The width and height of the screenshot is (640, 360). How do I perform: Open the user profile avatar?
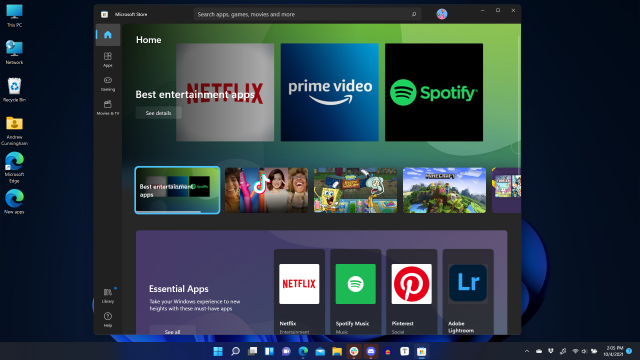(442, 14)
